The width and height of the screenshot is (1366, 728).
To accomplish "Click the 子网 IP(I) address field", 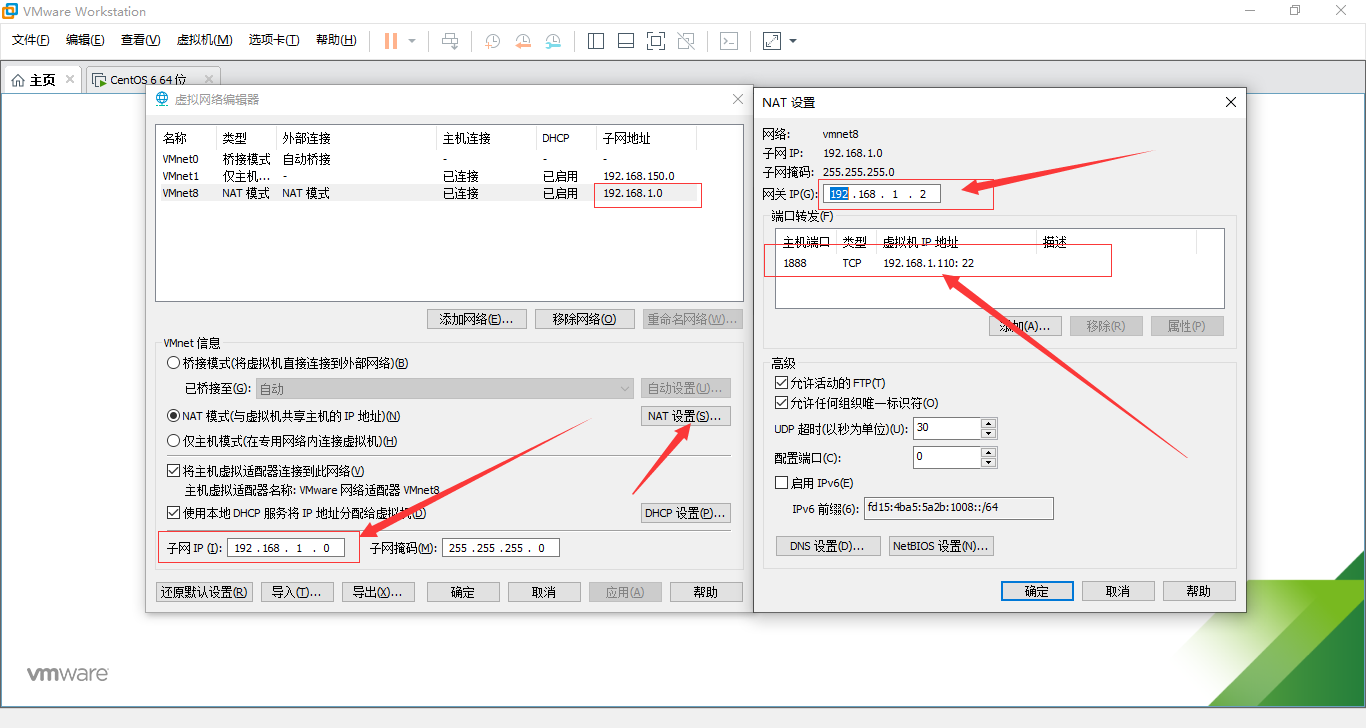I will coord(287,548).
